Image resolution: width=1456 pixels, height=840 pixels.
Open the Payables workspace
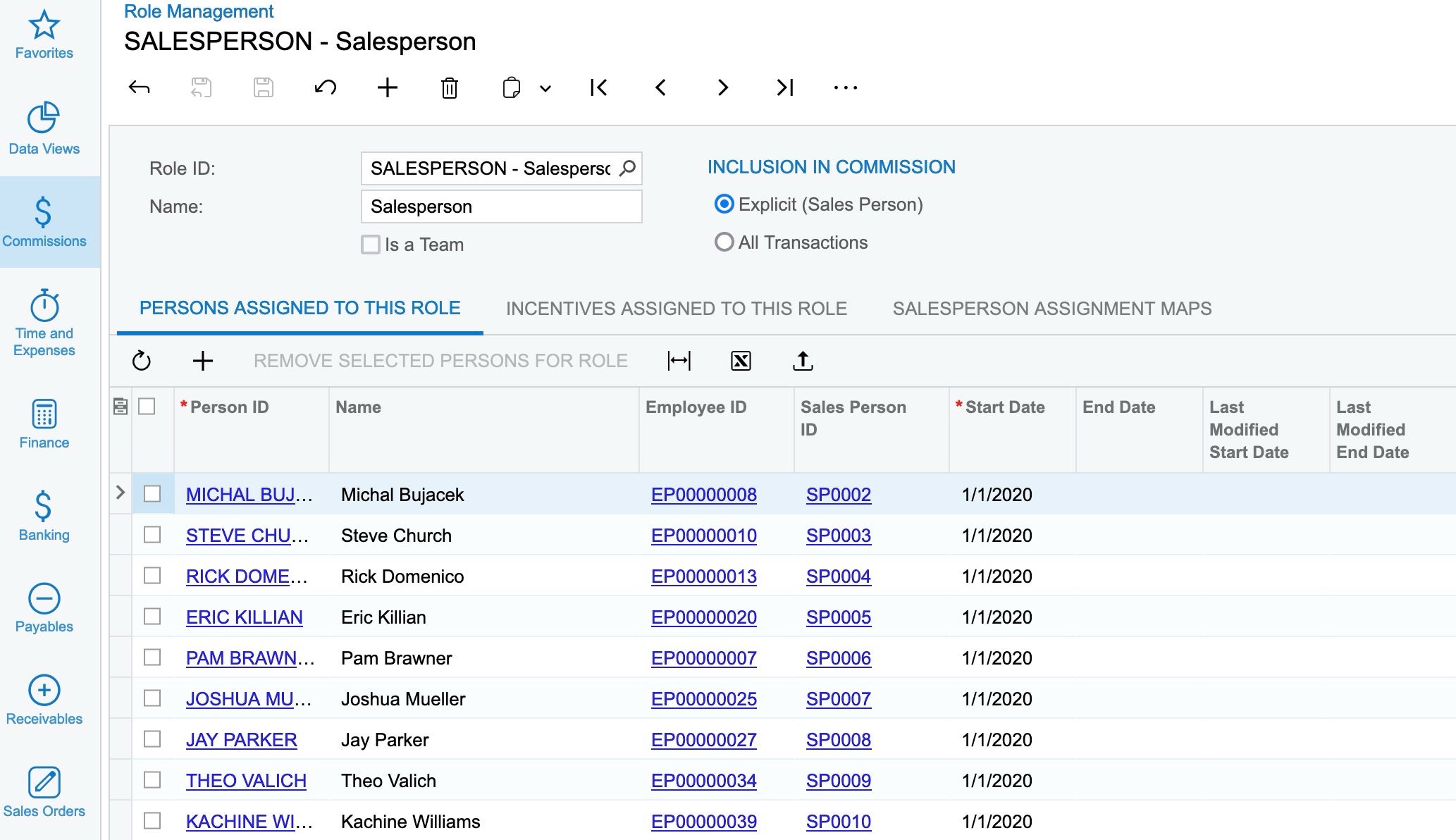(44, 608)
